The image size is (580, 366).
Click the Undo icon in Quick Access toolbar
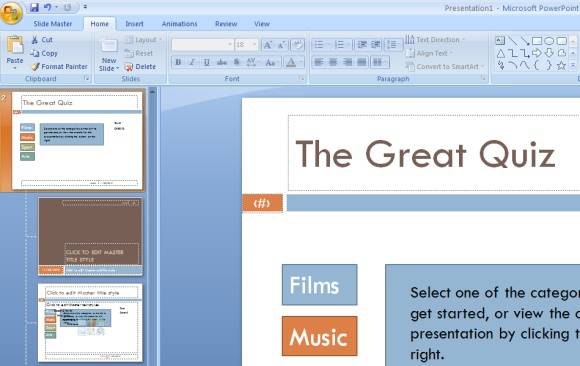(x=47, y=7)
